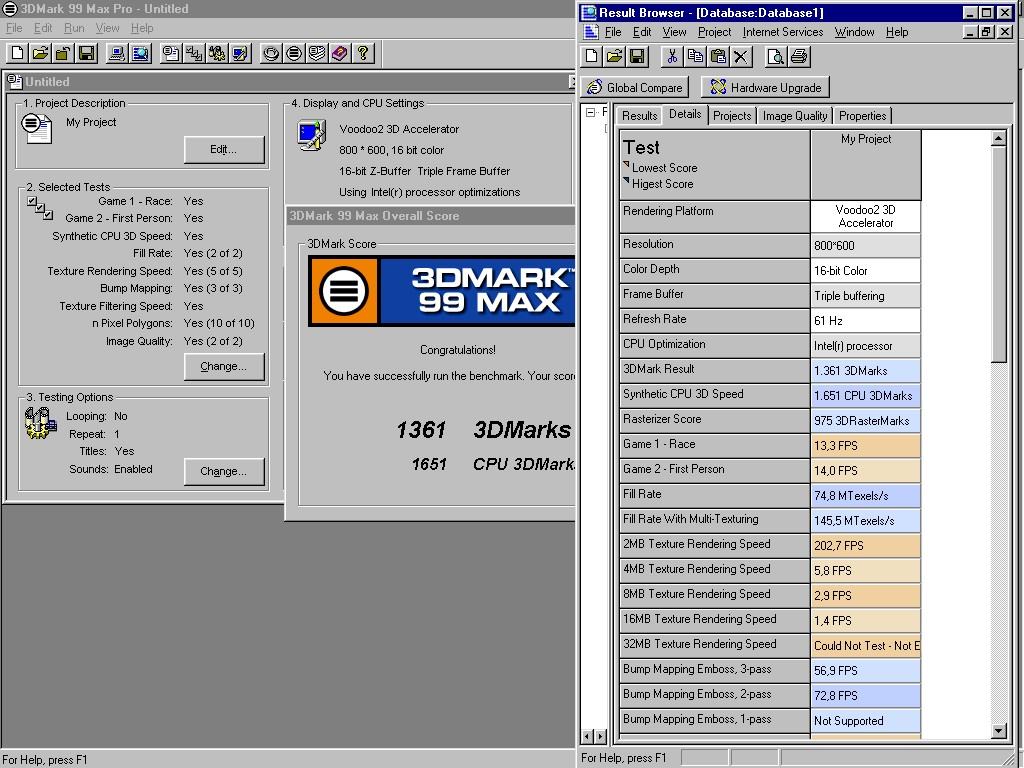Open the Internet Services menu
The width and height of the screenshot is (1024, 768).
(x=782, y=32)
